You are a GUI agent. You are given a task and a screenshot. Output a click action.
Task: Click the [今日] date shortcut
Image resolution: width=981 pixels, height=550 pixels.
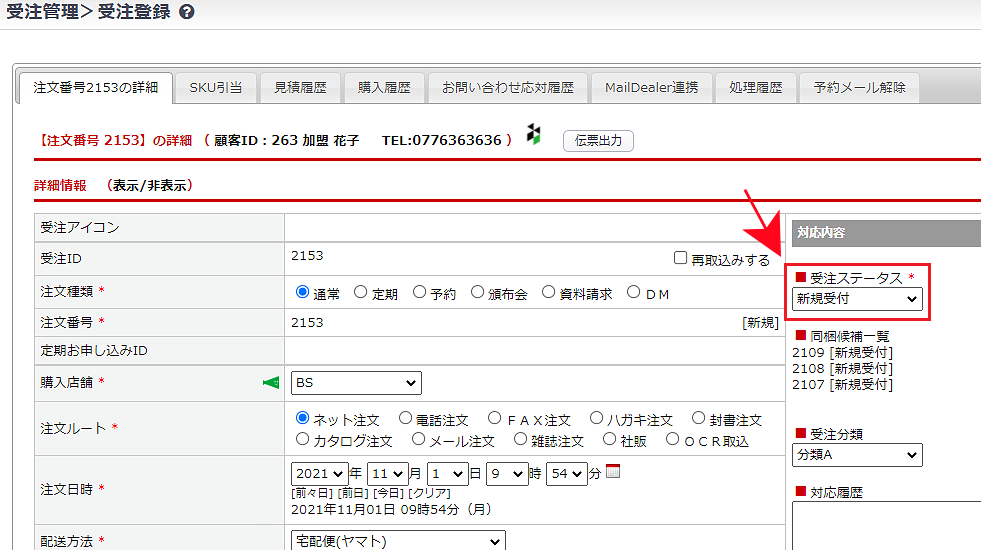click(x=389, y=493)
